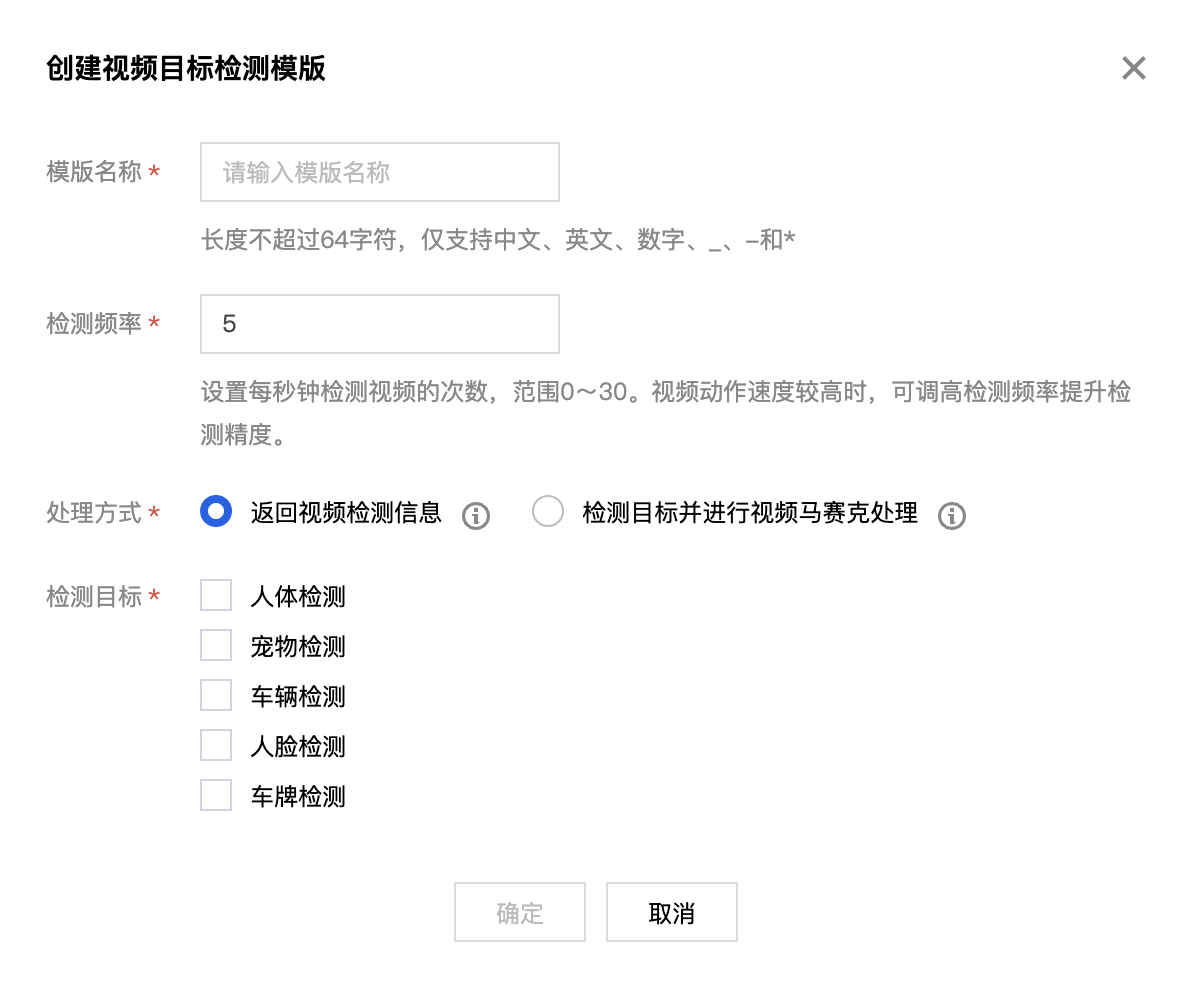Enable the 人体检测 checkbox
1184x984 pixels.
click(x=216, y=596)
